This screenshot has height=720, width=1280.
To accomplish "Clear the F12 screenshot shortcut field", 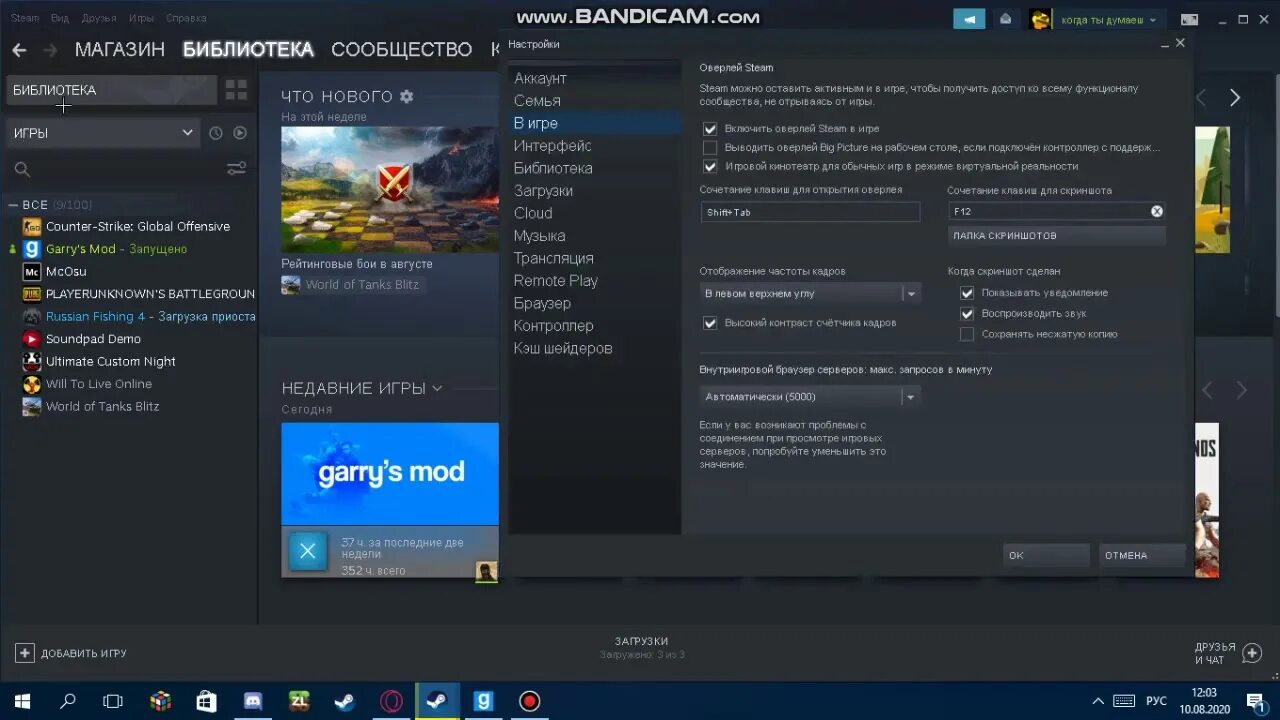I will point(1157,211).
